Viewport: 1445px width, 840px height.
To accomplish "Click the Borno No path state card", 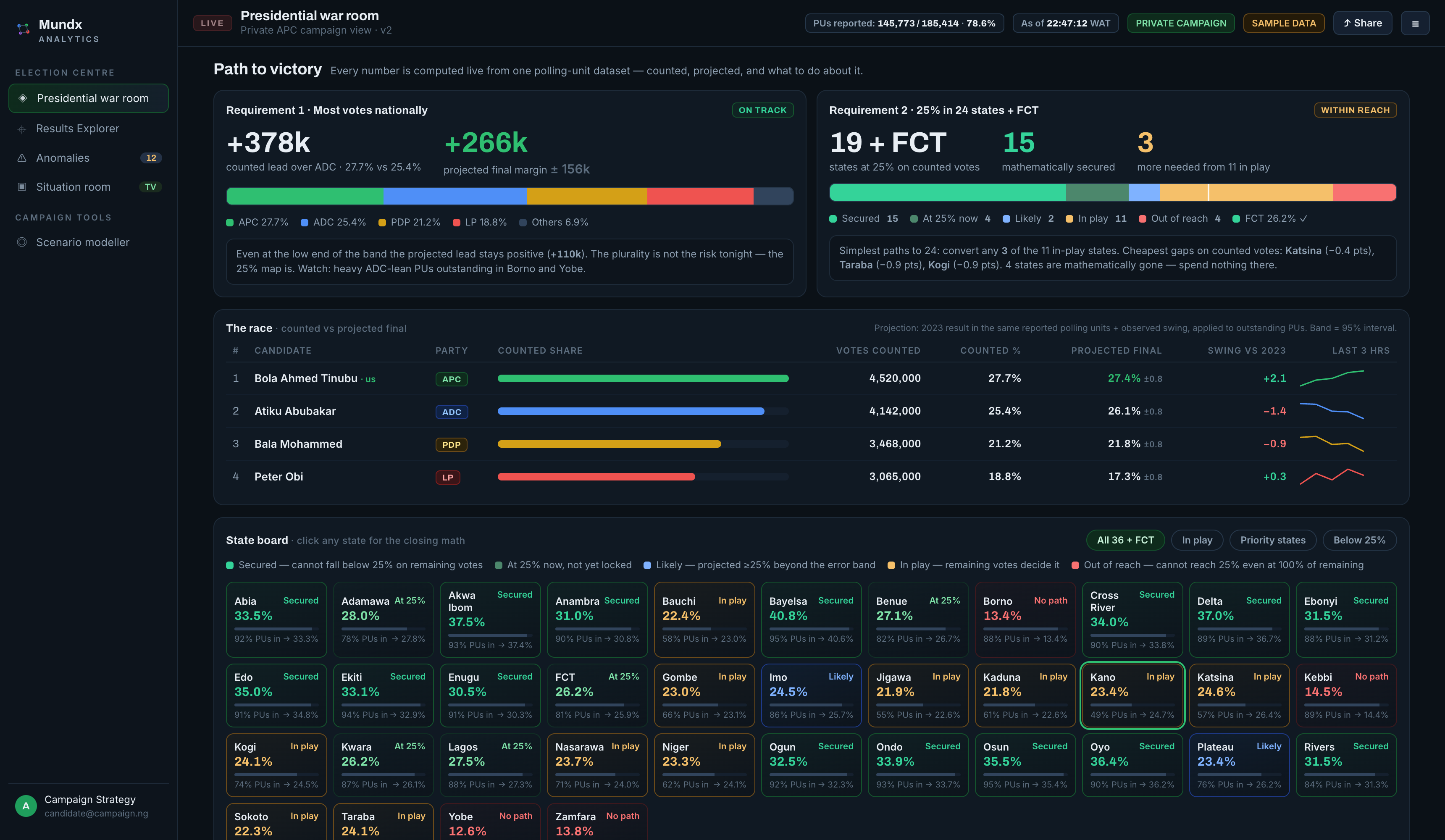I will (1025, 619).
